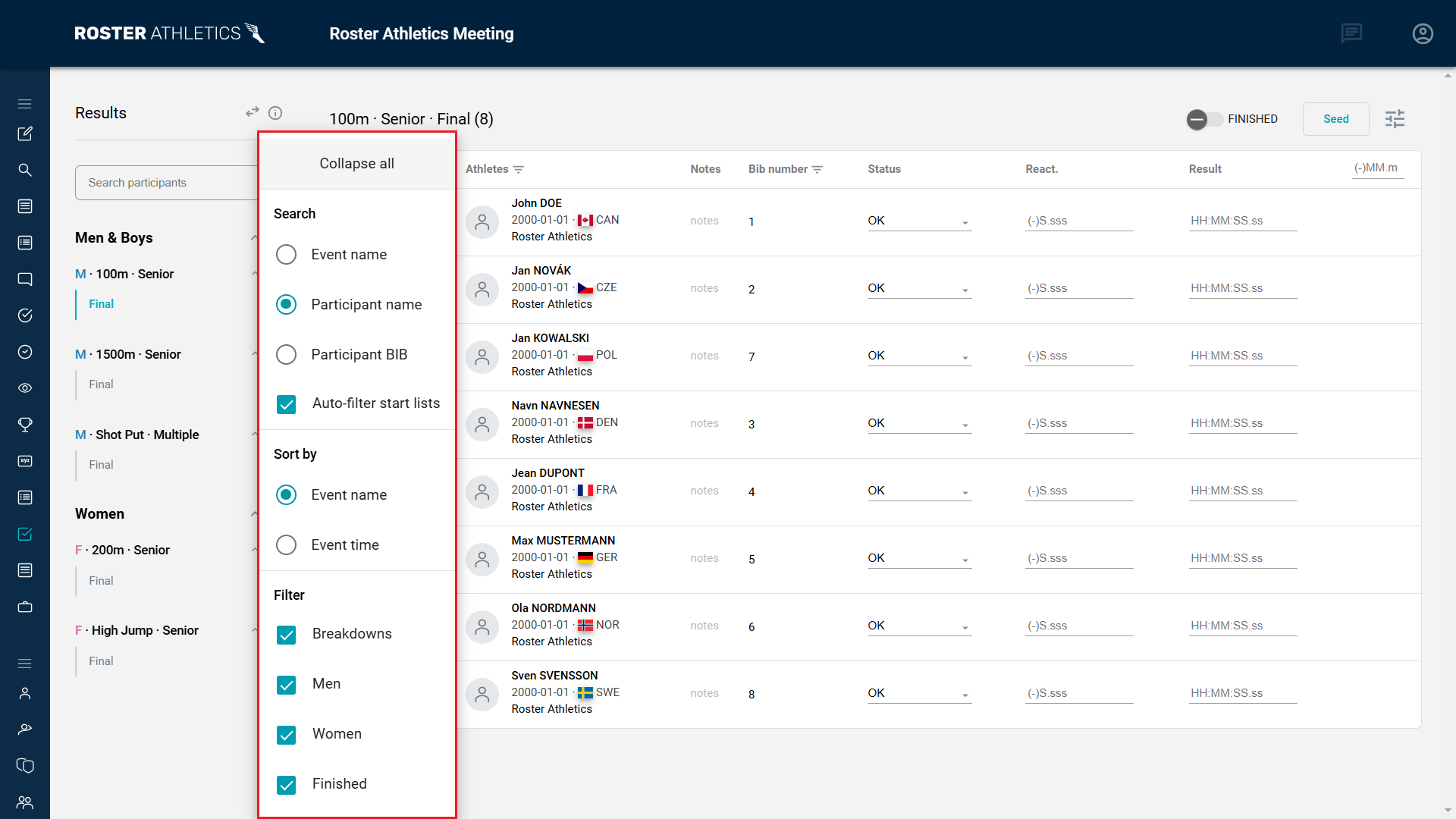Click the info icon beside Results

pos(275,113)
